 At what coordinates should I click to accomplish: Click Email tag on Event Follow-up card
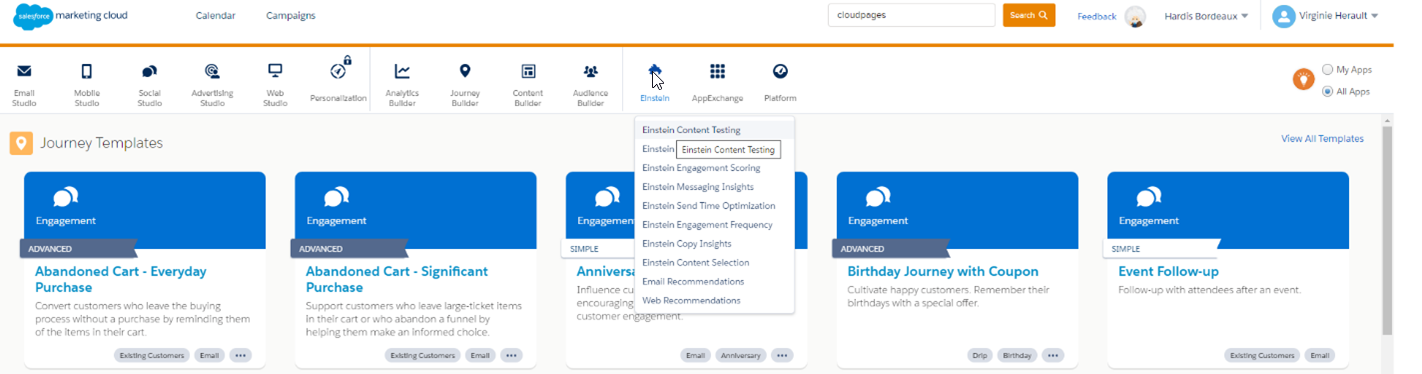click(x=1319, y=355)
